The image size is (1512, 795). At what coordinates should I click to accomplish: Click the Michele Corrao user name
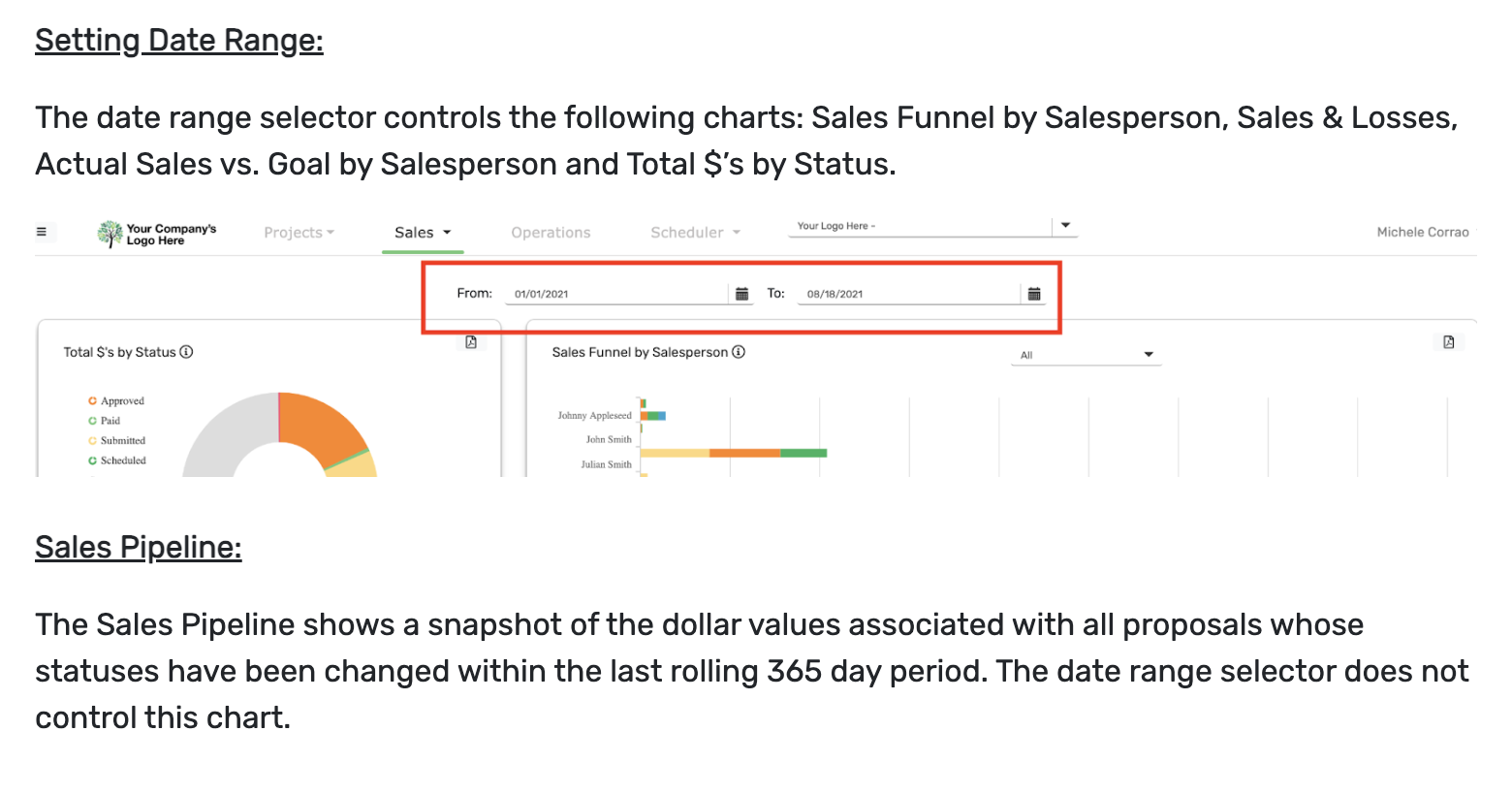[x=1423, y=232]
